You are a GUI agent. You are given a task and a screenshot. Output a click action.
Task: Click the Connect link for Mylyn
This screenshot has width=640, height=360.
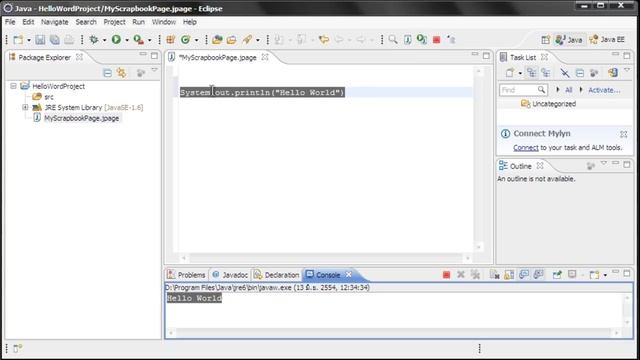pyautogui.click(x=526, y=148)
